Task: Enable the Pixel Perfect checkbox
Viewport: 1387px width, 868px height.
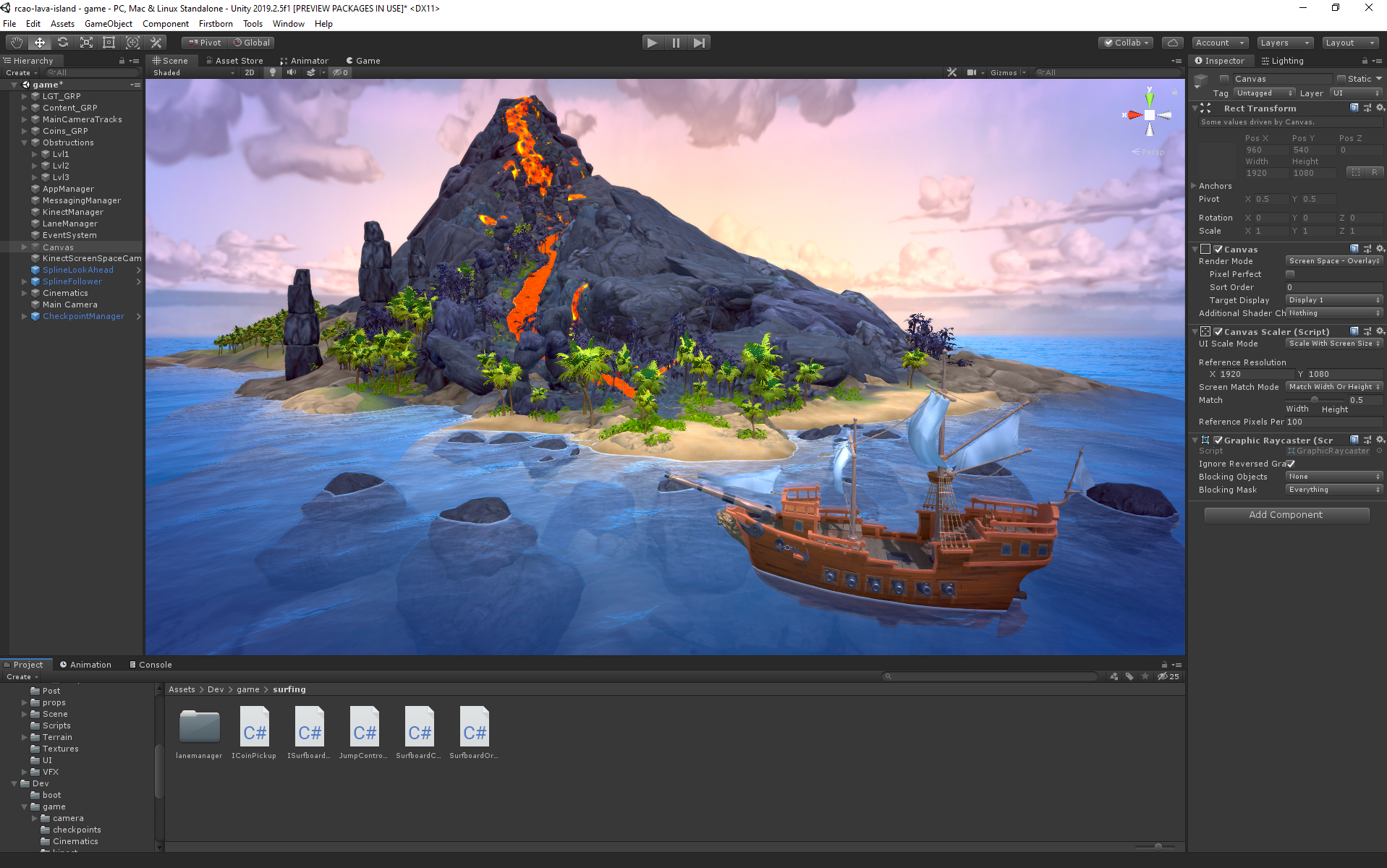Action: 1290,274
